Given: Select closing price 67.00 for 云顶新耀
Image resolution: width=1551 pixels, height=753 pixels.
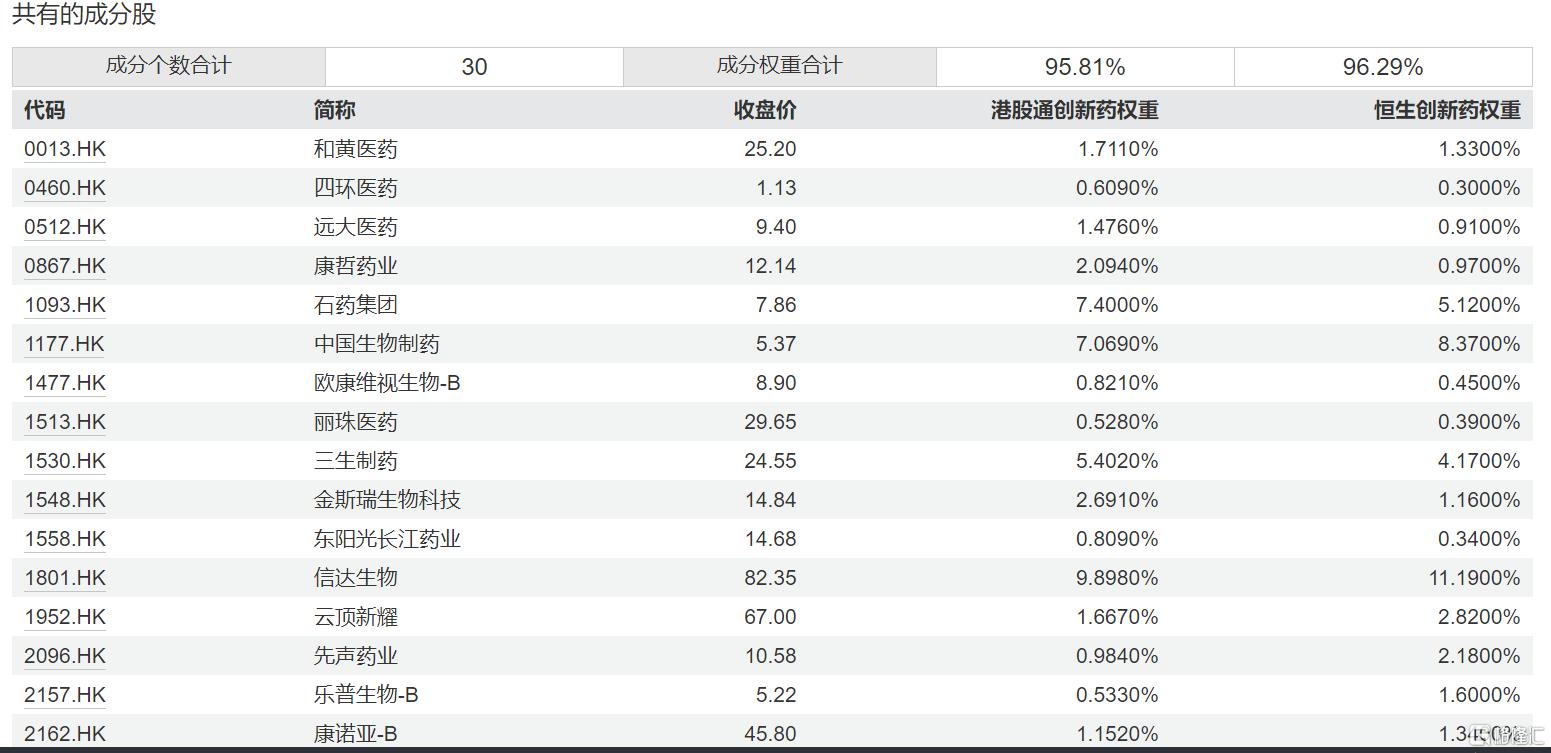Looking at the screenshot, I should pos(770,617).
